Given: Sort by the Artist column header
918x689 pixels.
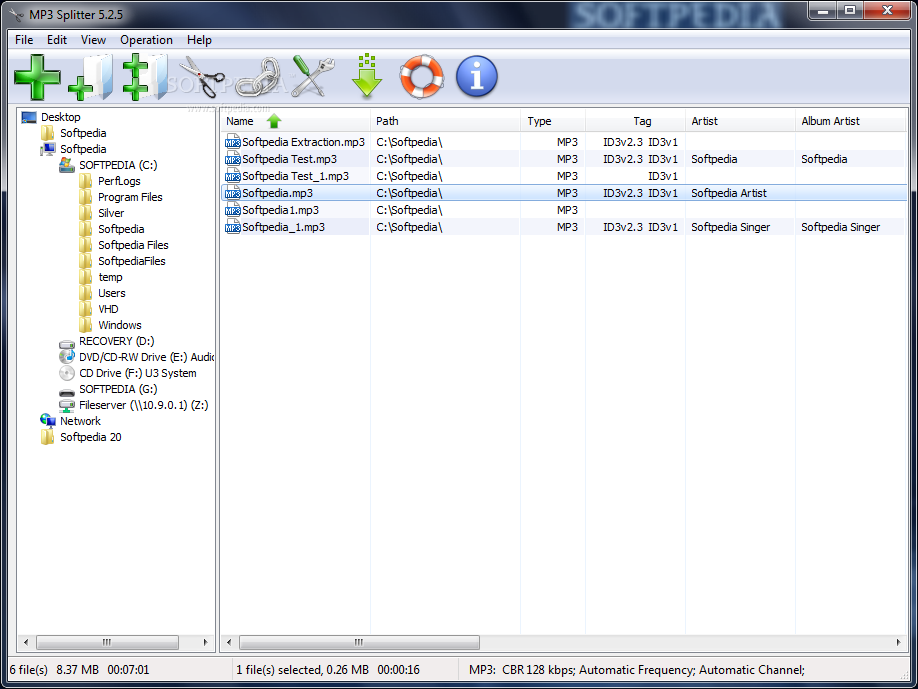Looking at the screenshot, I should tap(740, 121).
